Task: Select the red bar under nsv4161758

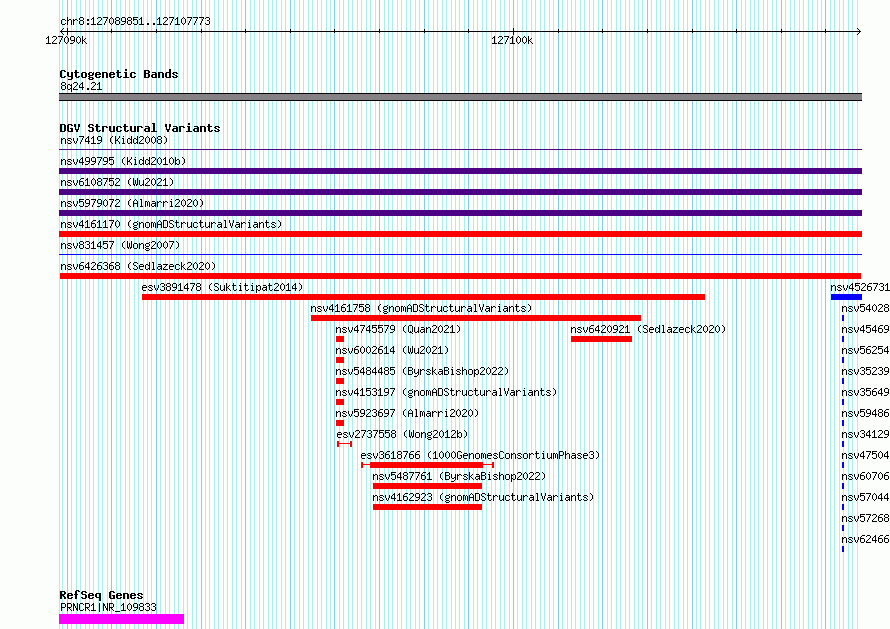Action: [x=476, y=318]
